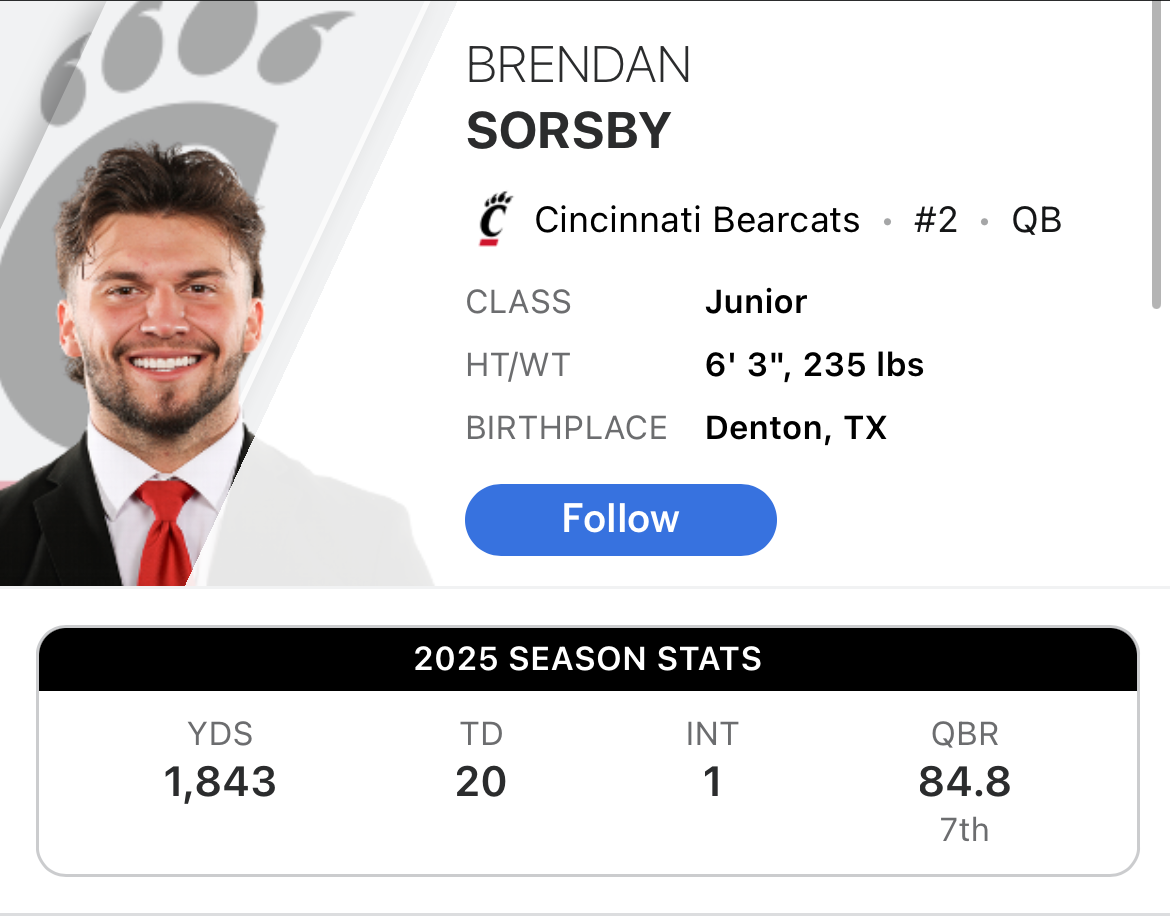
Task: Click the #2 jersey number
Action: coord(935,220)
